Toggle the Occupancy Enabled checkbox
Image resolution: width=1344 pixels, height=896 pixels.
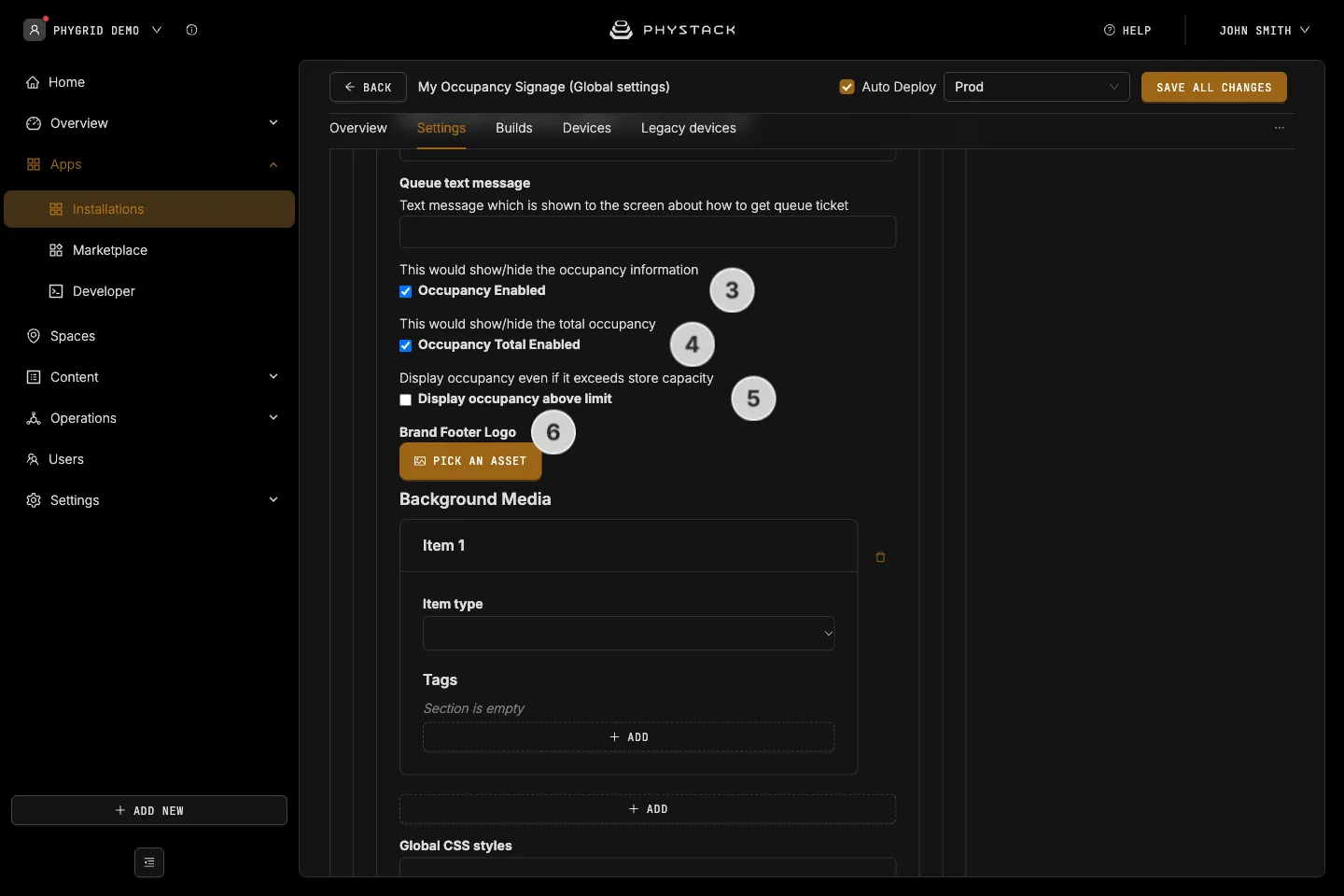(406, 291)
